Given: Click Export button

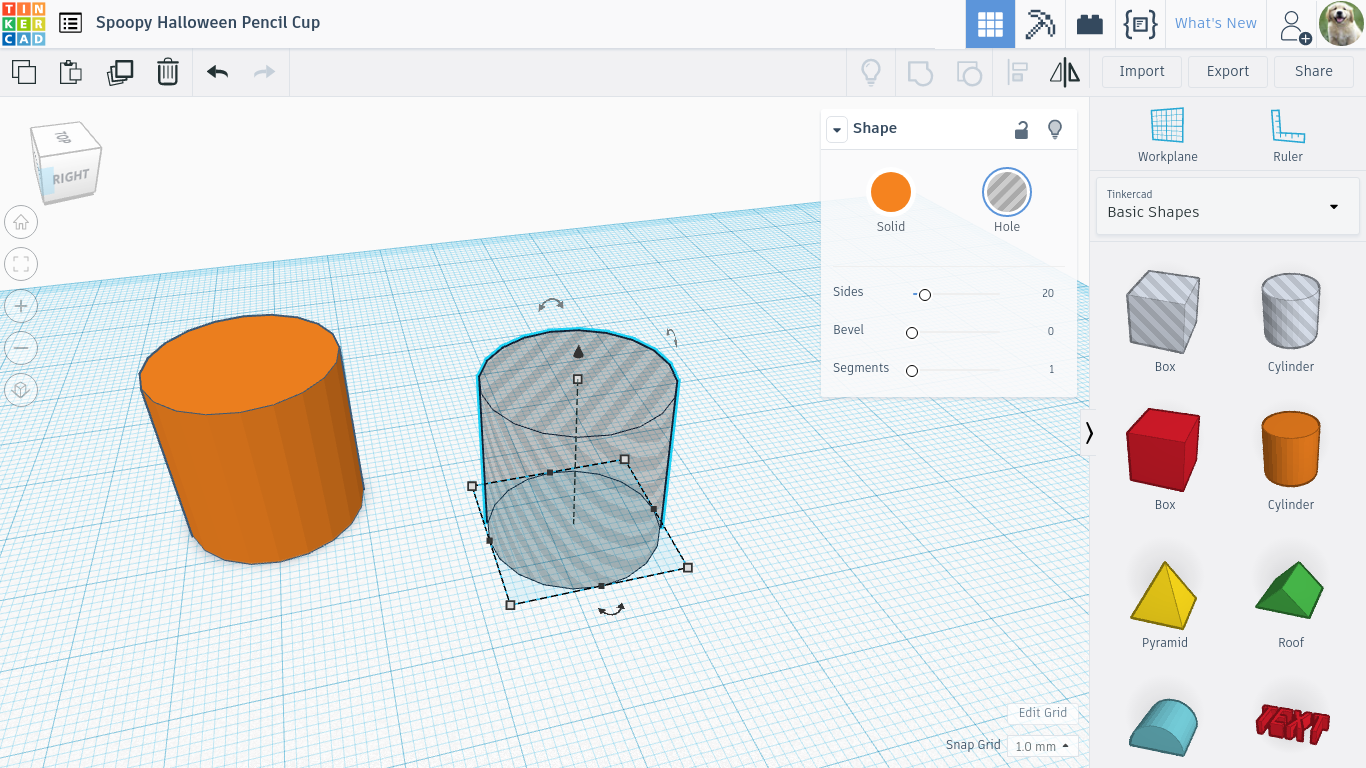Looking at the screenshot, I should coord(1227,71).
